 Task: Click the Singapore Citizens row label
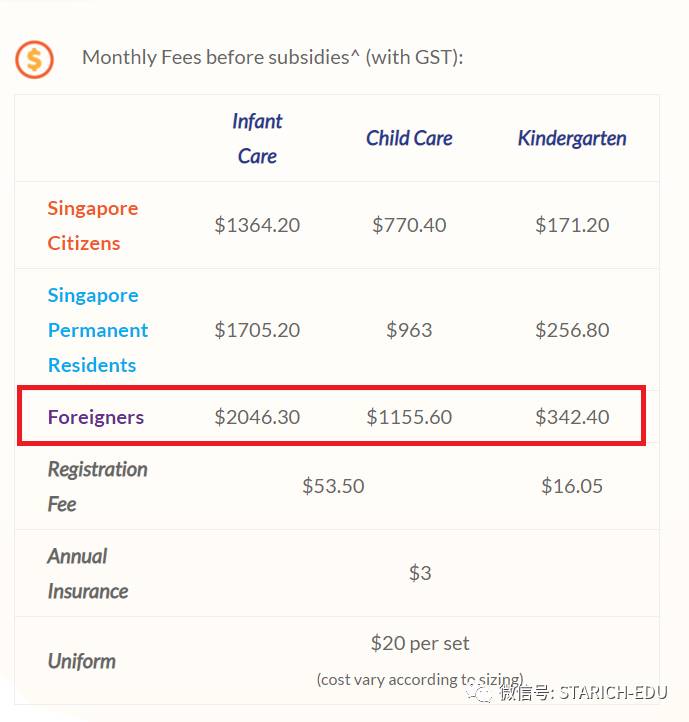[x=92, y=225]
